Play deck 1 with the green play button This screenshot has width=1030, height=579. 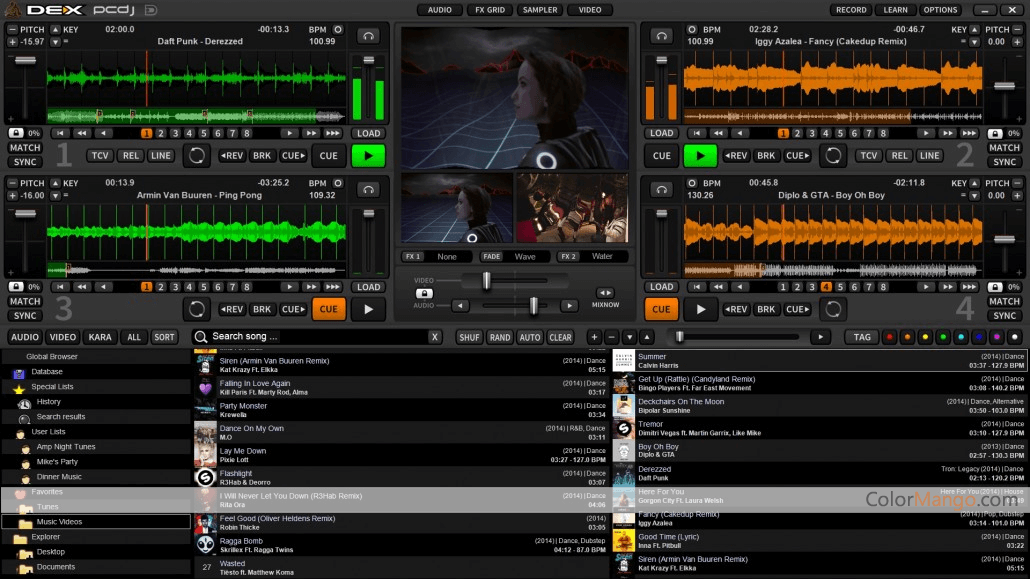click(368, 156)
